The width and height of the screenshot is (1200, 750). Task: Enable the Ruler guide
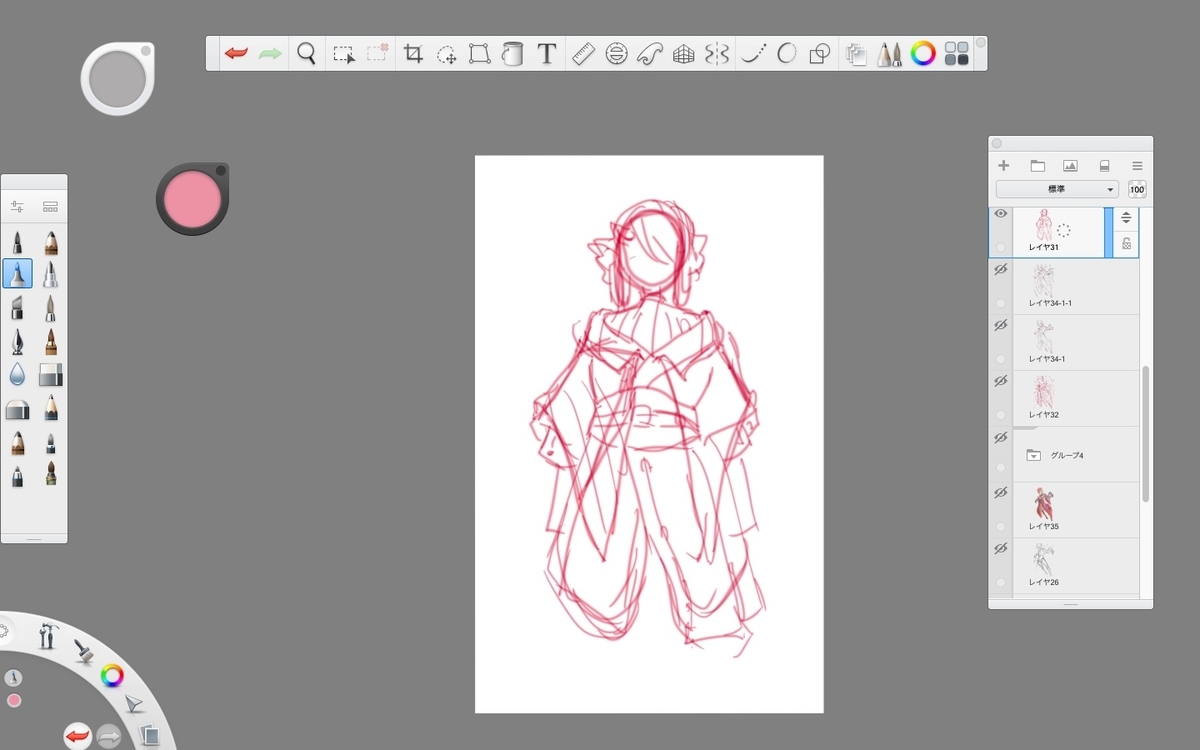click(x=583, y=54)
